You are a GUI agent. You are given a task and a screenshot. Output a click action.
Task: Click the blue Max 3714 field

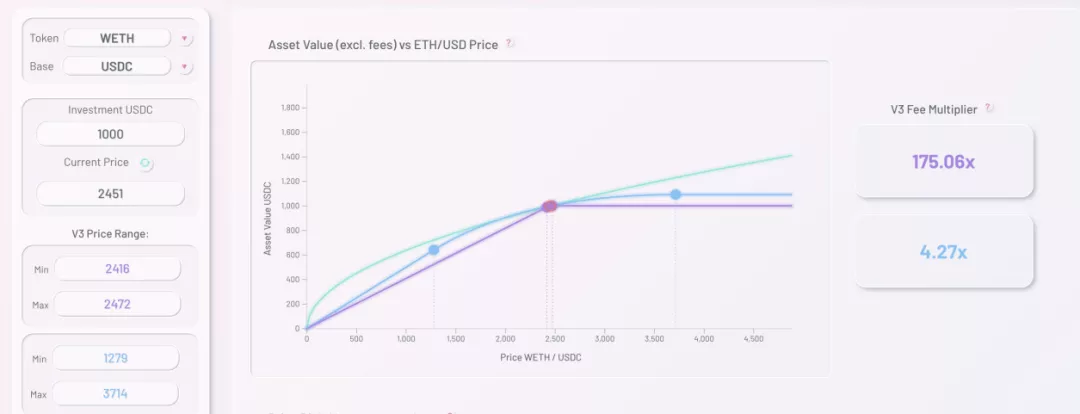[115, 393]
